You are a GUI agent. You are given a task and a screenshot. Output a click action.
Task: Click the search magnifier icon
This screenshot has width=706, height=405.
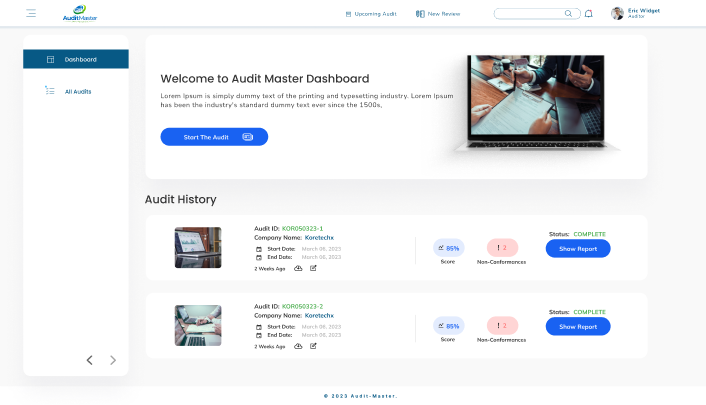[569, 14]
